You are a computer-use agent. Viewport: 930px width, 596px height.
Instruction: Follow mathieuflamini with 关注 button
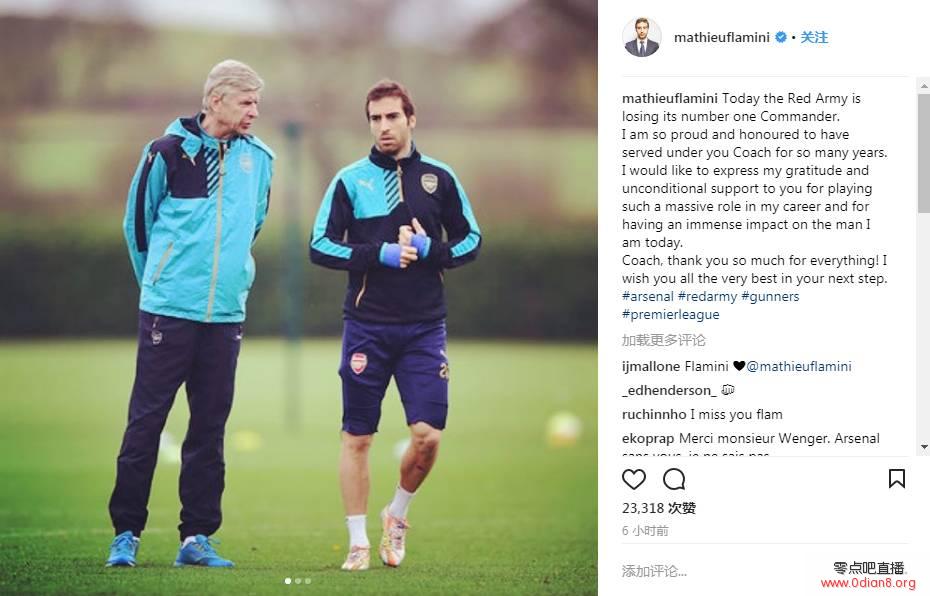tap(814, 37)
